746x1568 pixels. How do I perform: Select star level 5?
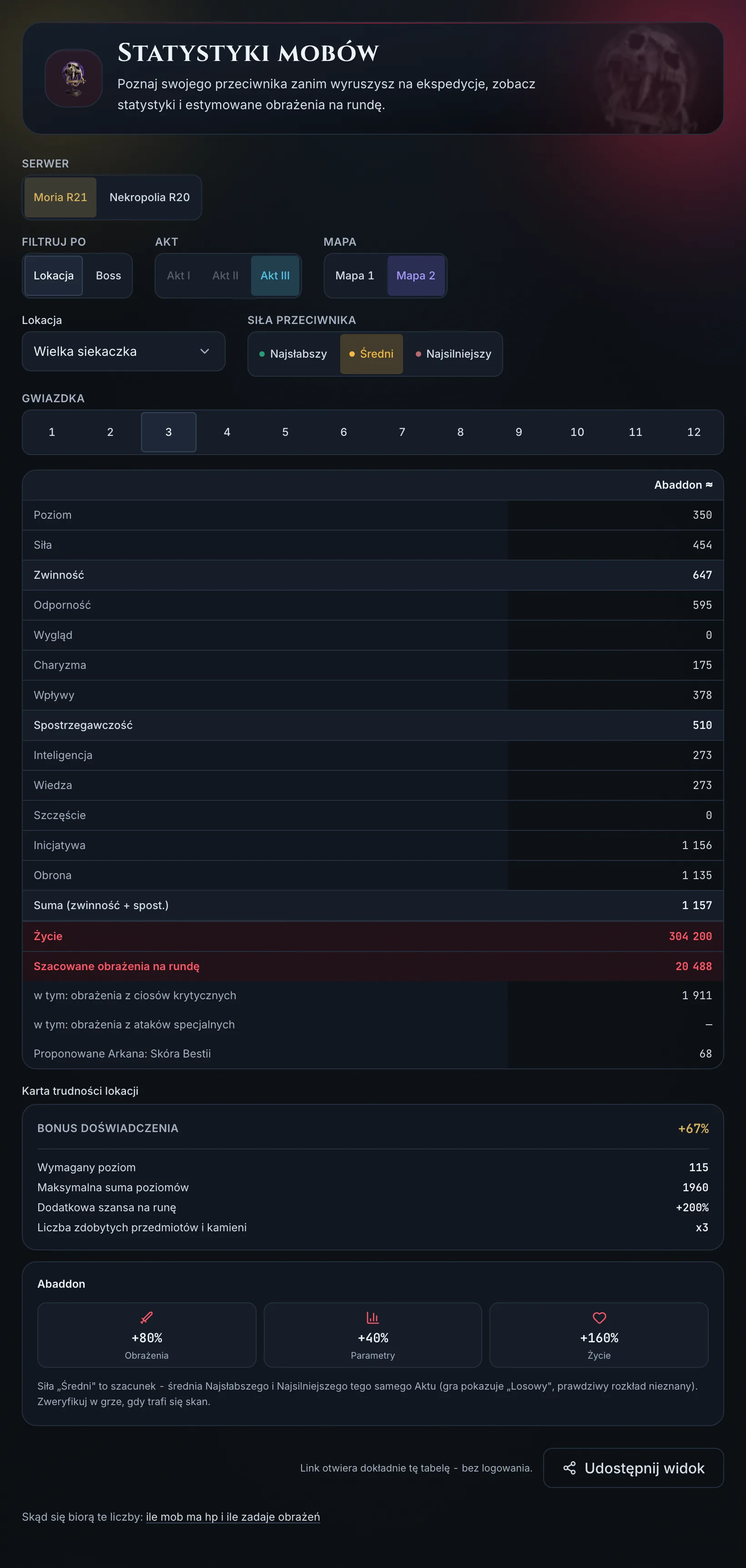(285, 432)
